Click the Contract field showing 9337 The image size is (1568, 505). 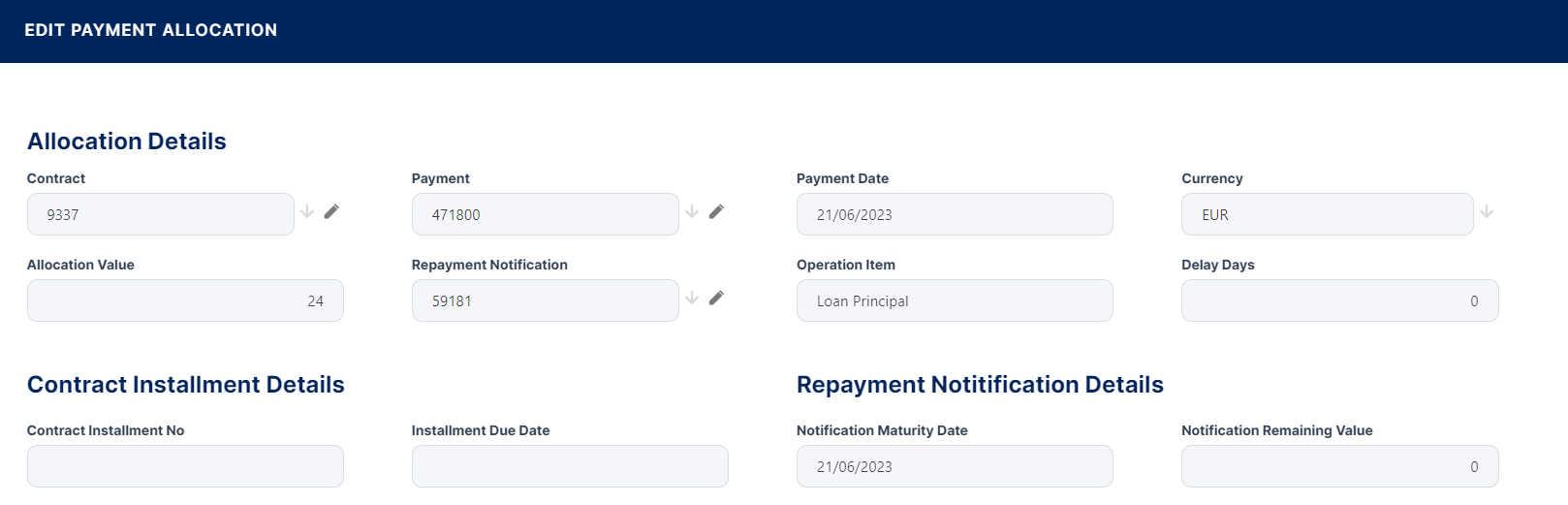coord(161,214)
